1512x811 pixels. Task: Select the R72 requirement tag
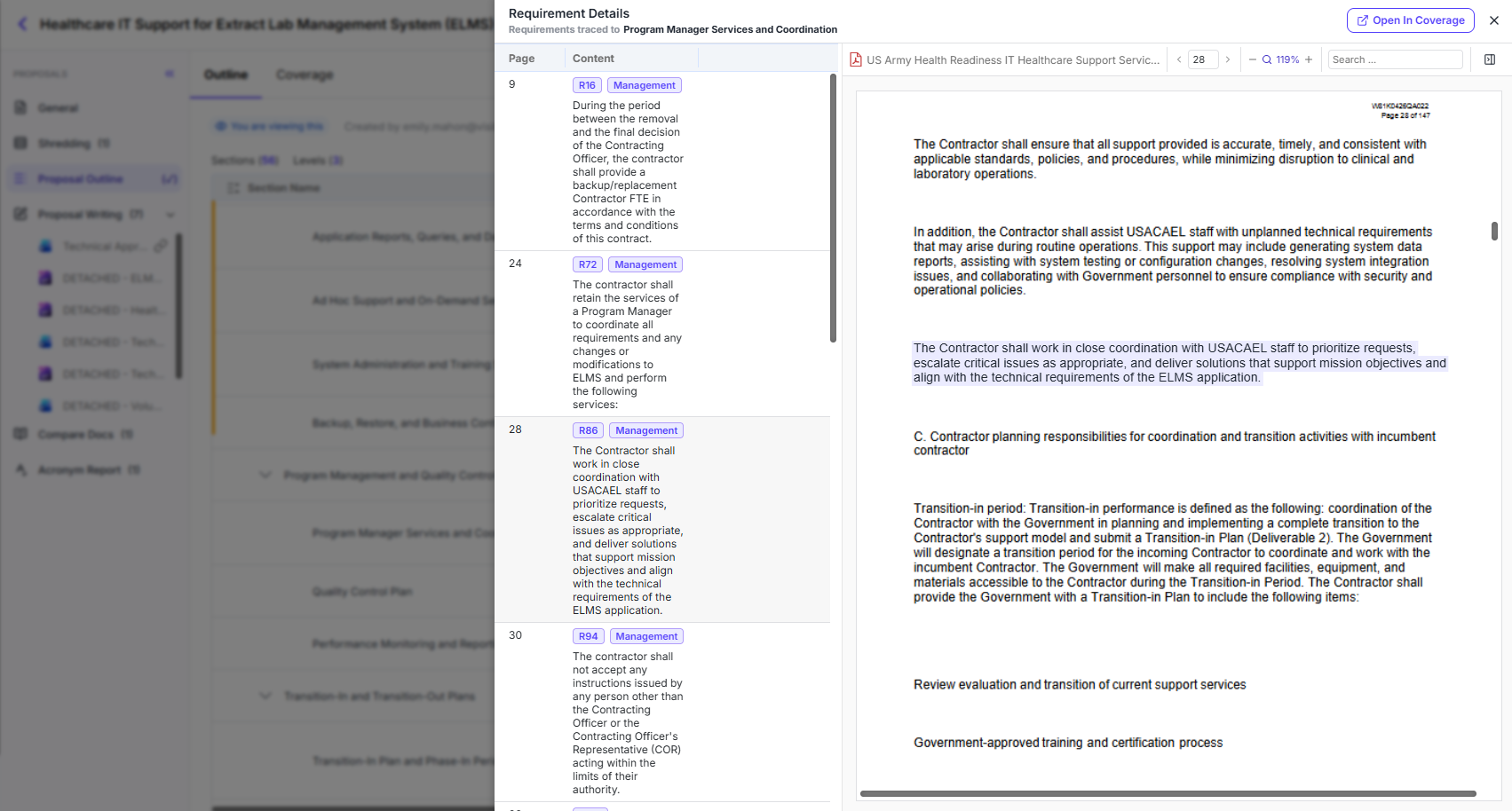point(588,264)
